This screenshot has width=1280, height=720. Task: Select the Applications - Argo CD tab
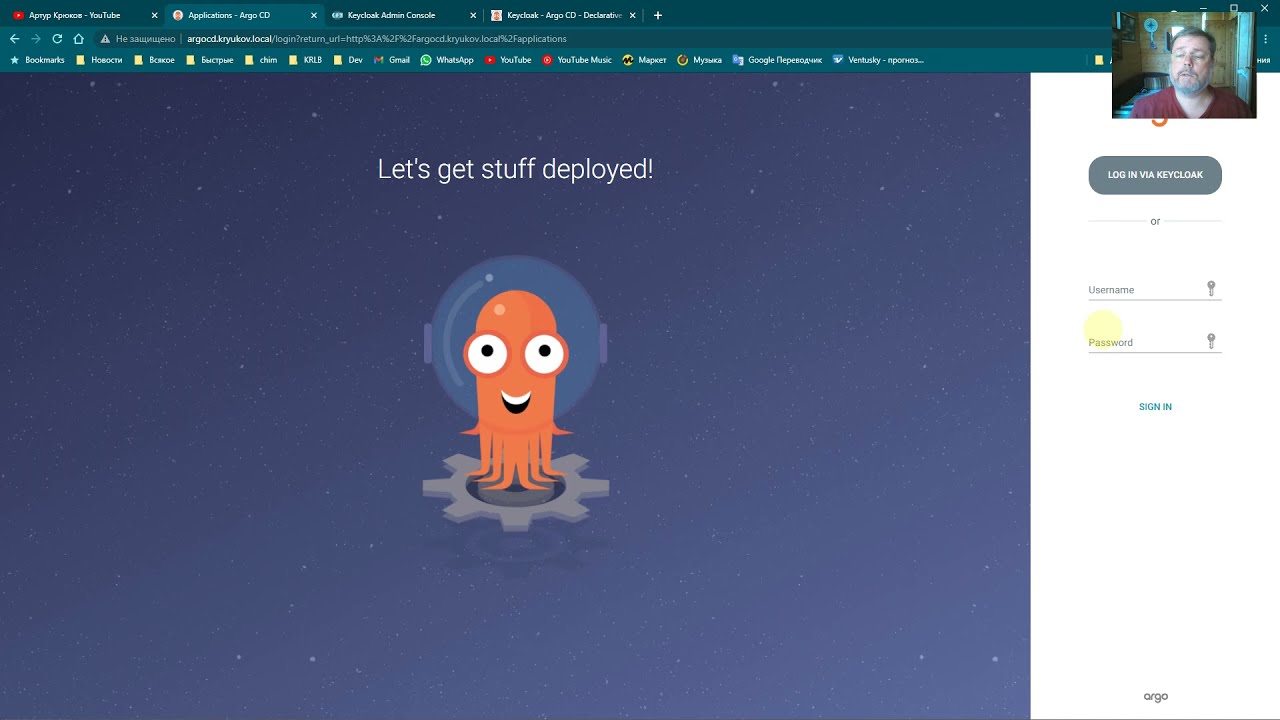pos(243,15)
